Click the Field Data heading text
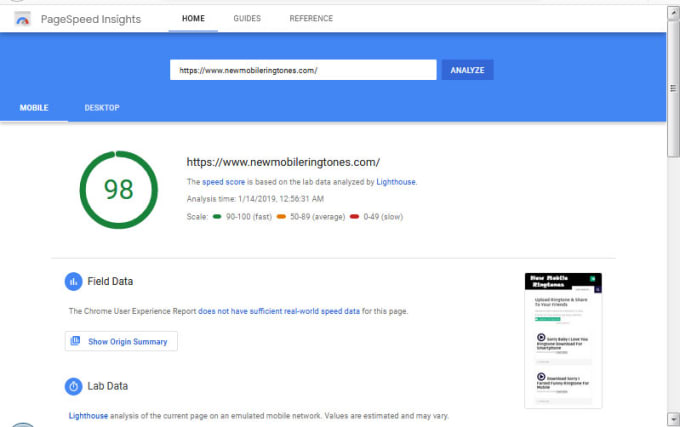The image size is (680, 427). pyautogui.click(x=110, y=281)
